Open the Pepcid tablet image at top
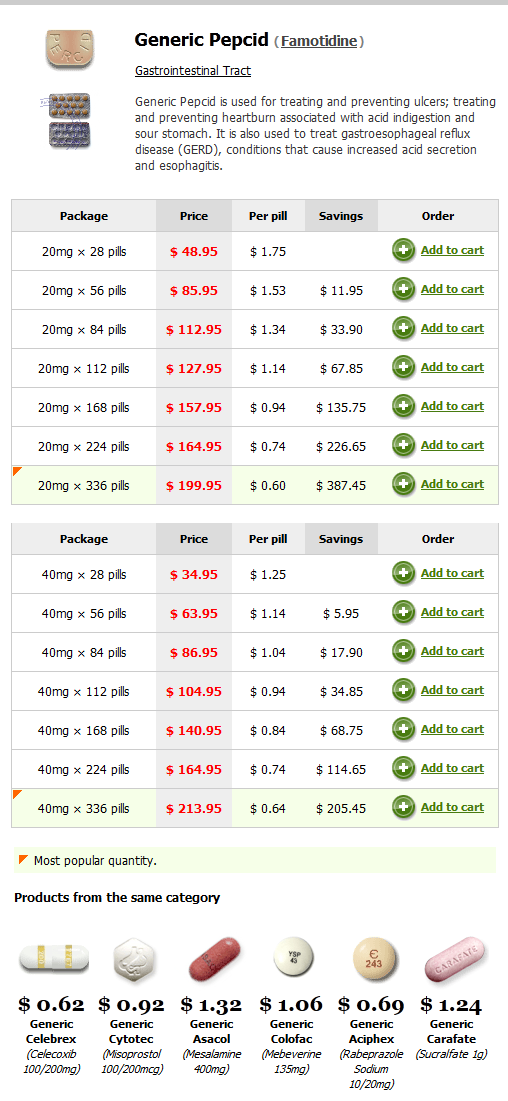508x1101 pixels. coord(69,49)
